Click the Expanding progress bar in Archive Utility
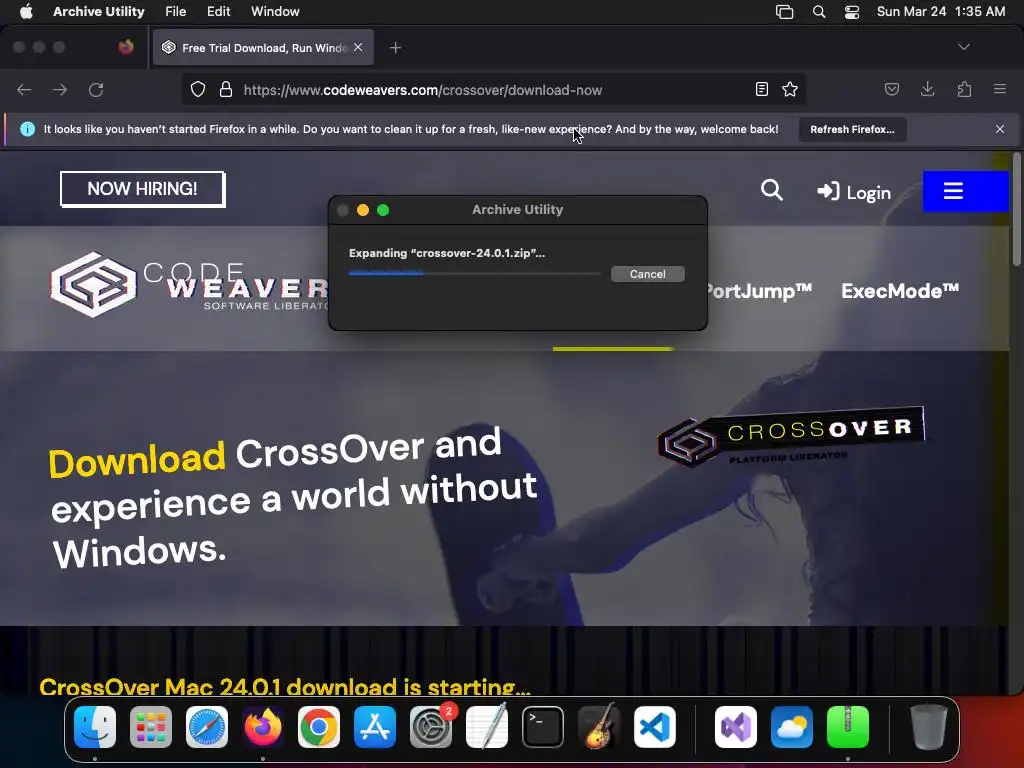Viewport: 1024px width, 768px height. pos(475,274)
